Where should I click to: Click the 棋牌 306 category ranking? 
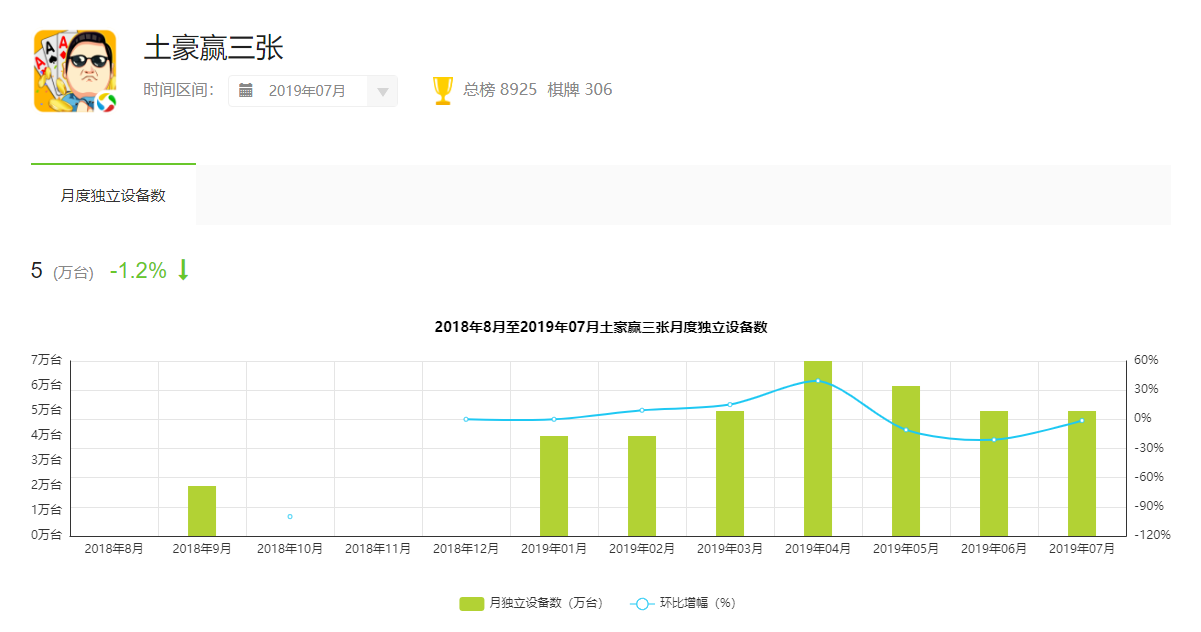(x=580, y=90)
